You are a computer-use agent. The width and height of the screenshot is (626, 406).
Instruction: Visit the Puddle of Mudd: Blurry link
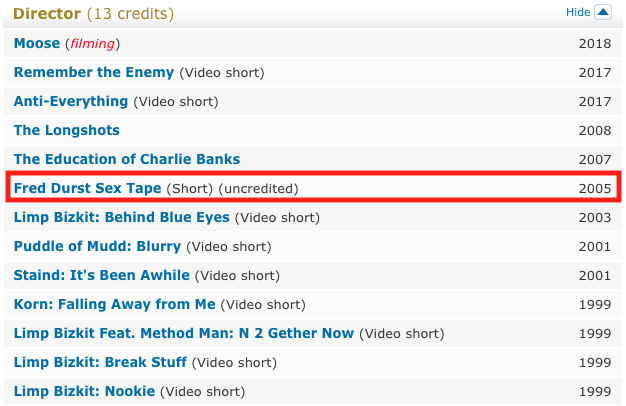(97, 246)
